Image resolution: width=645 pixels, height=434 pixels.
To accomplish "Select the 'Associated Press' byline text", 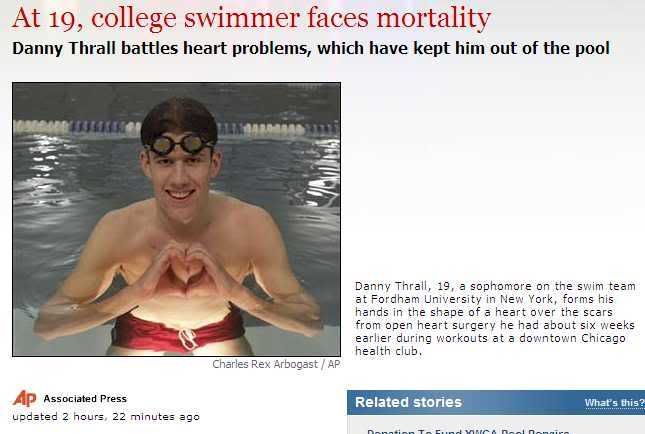I will tap(85, 398).
